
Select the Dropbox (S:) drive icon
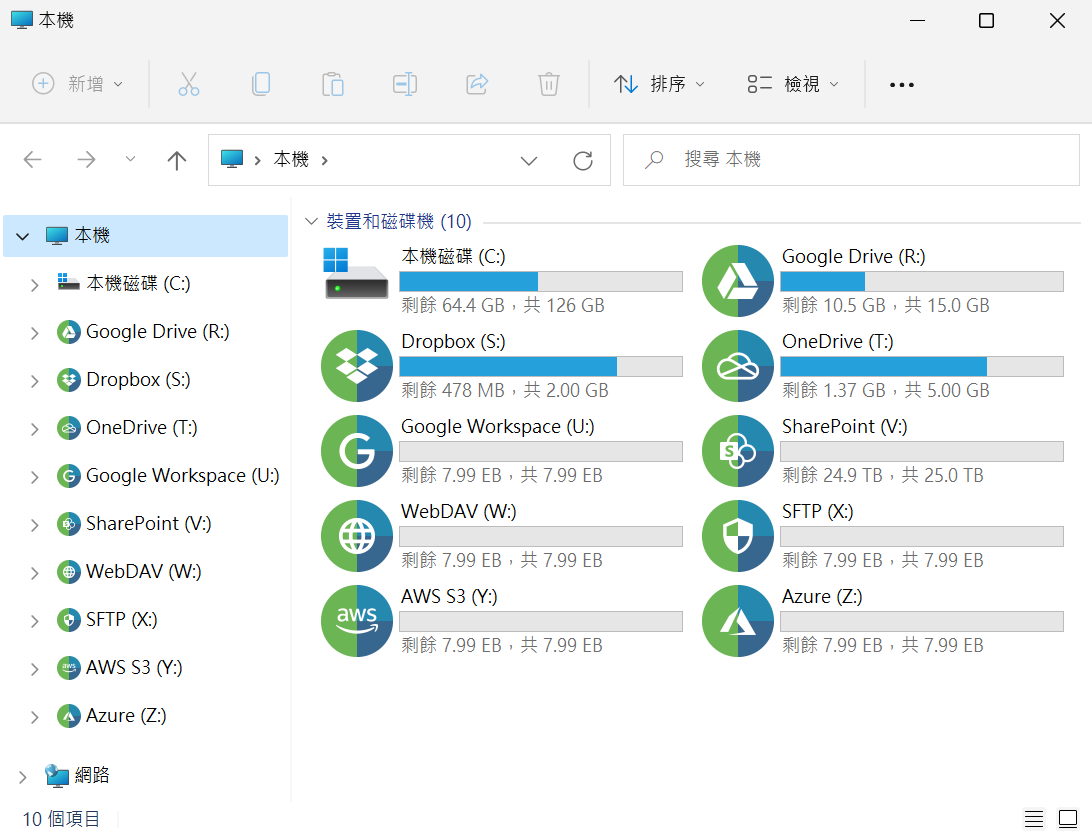357,366
